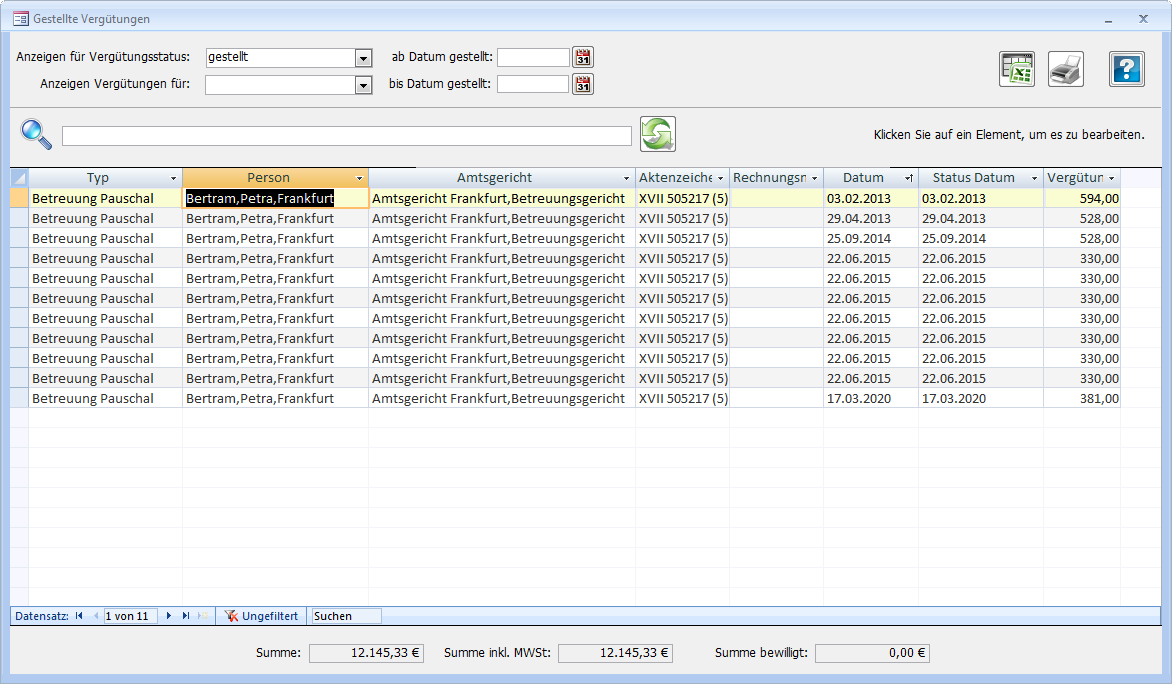Go to previous record
Screen dimensions: 1172x684
96,616
